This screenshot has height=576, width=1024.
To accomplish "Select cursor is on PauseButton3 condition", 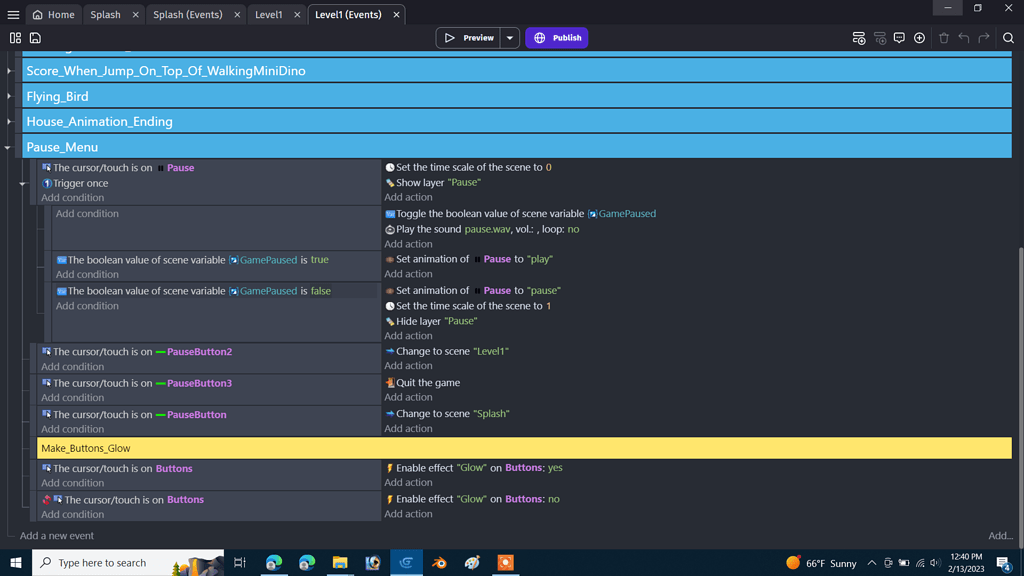I will pos(136,383).
